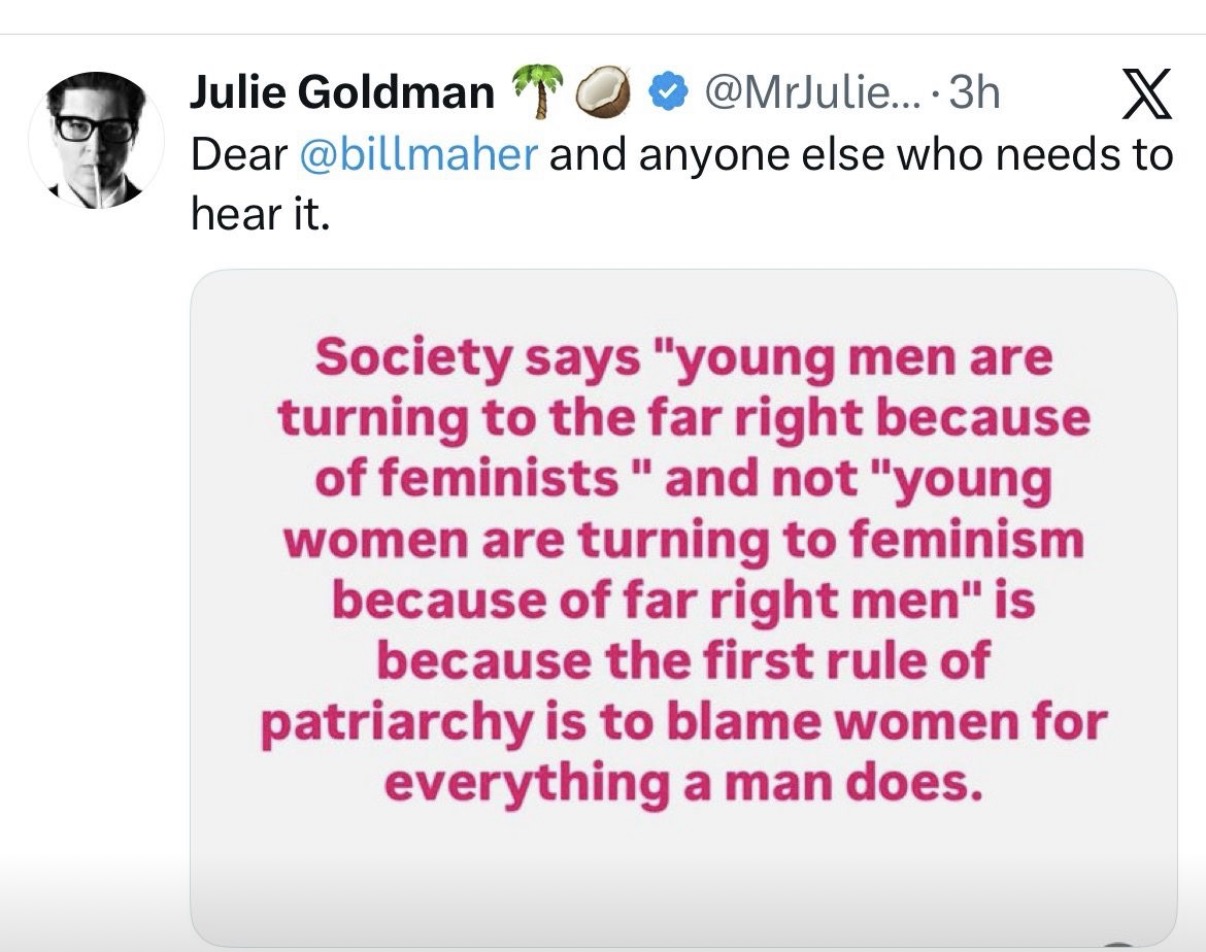Open Julie Goldman's profile avatar

pyautogui.click(x=96, y=141)
